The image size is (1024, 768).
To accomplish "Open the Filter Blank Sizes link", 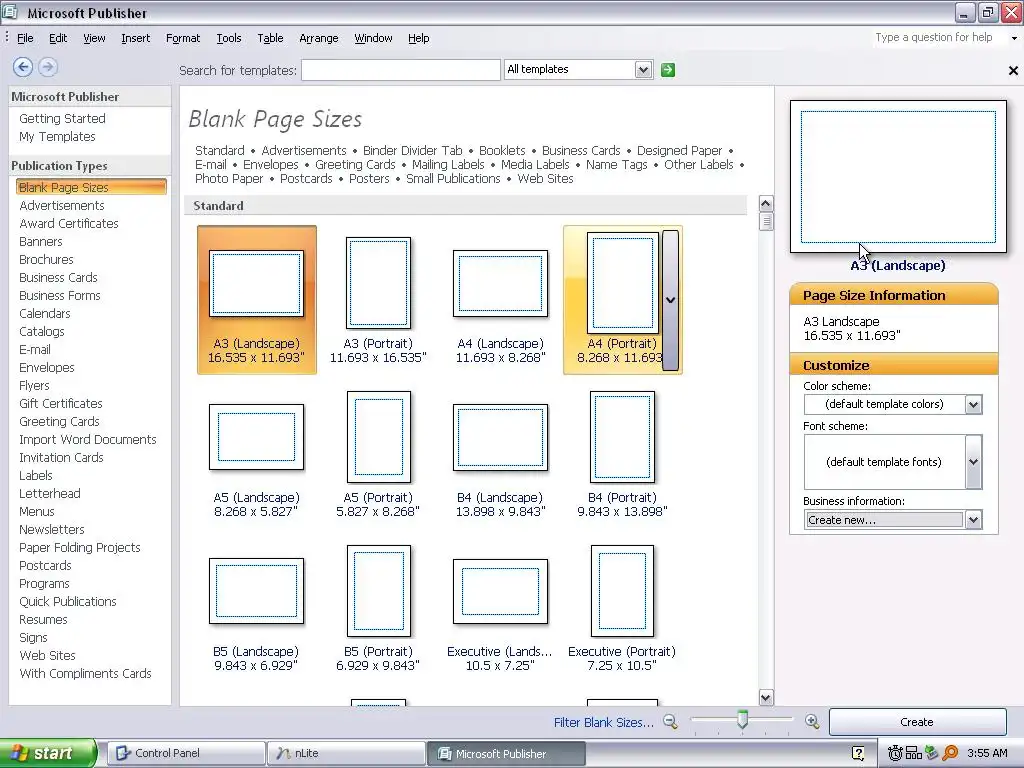I will click(603, 722).
